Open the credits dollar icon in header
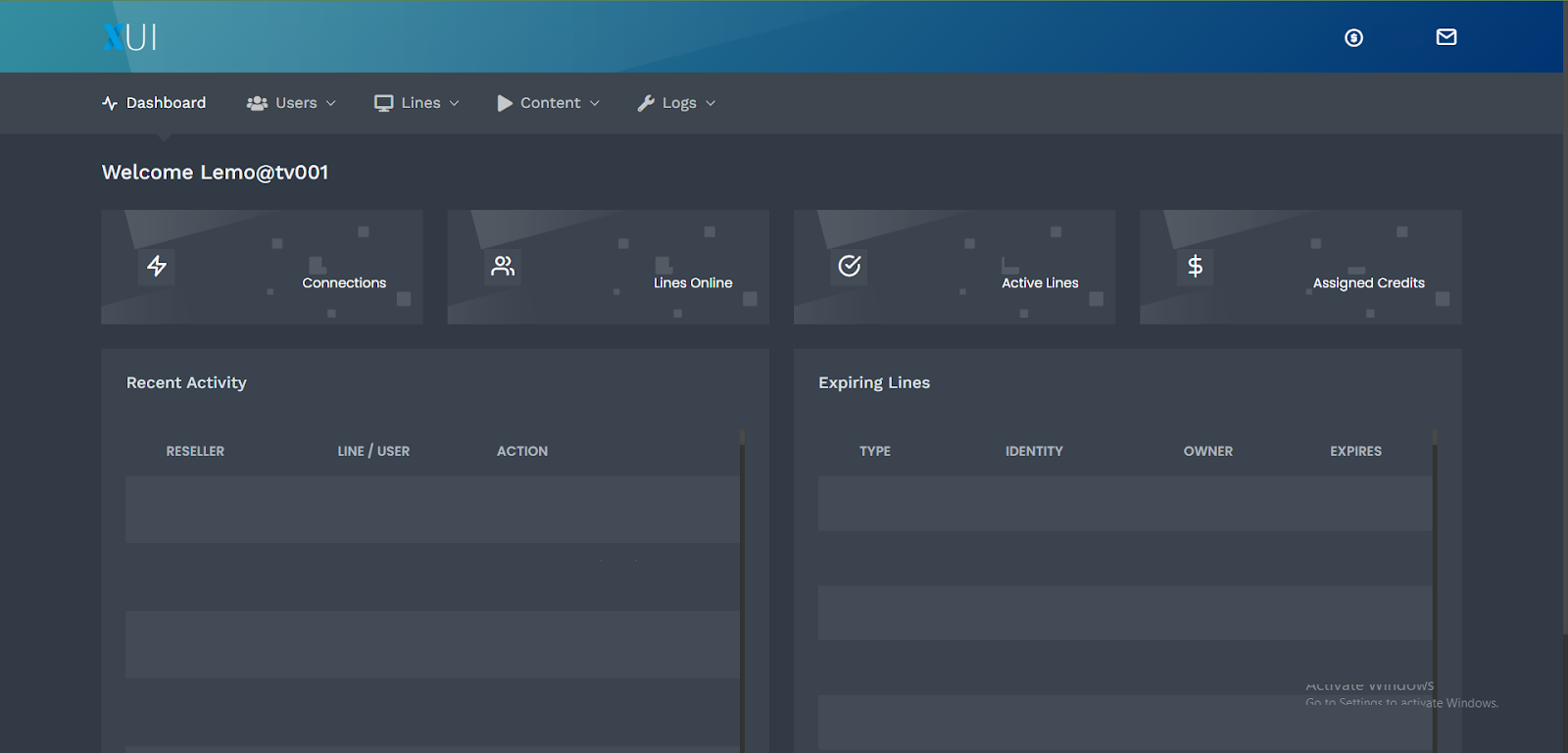 coord(1353,37)
